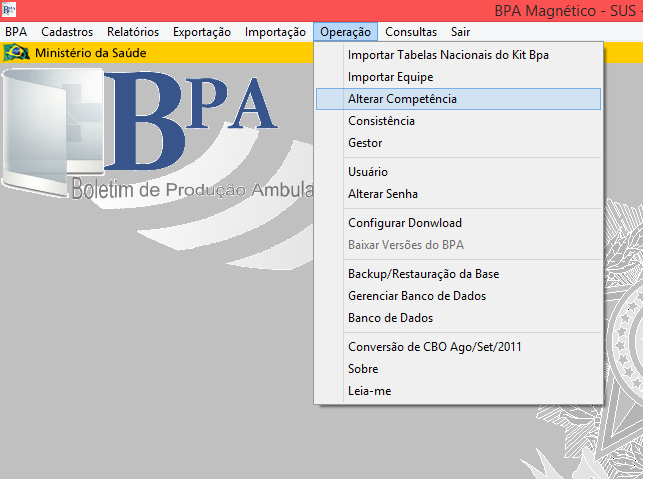Open the Relatórios menu
The width and height of the screenshot is (646, 479).
click(133, 32)
